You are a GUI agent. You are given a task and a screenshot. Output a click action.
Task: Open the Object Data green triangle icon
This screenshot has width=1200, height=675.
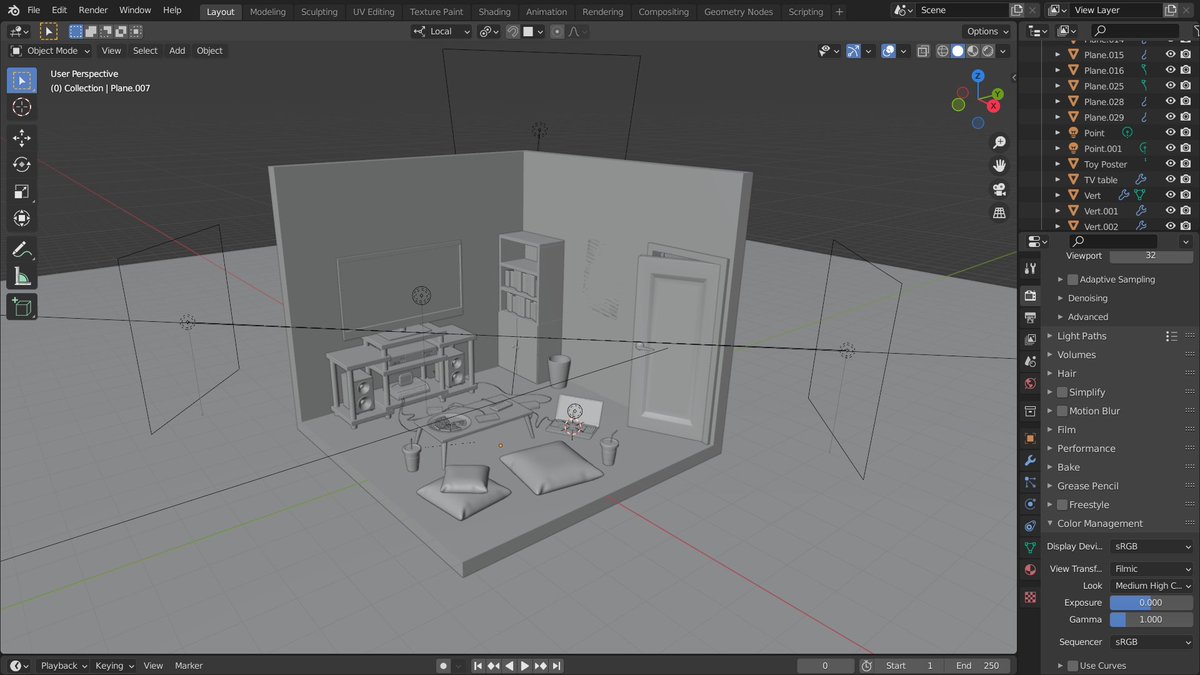(1030, 548)
